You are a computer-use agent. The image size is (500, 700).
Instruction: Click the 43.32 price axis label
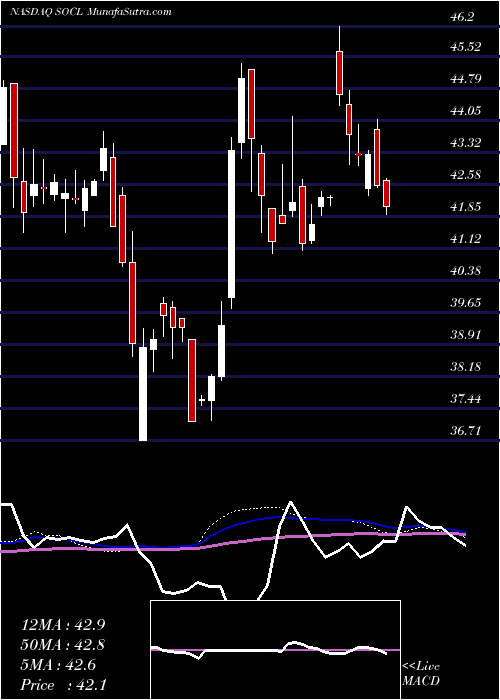pyautogui.click(x=466, y=142)
